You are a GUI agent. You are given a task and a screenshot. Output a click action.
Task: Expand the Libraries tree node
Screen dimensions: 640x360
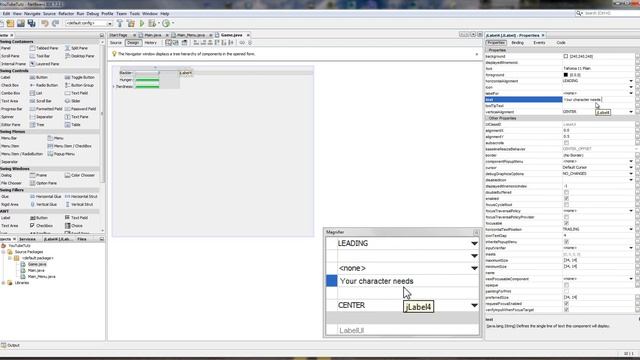pos(4,283)
